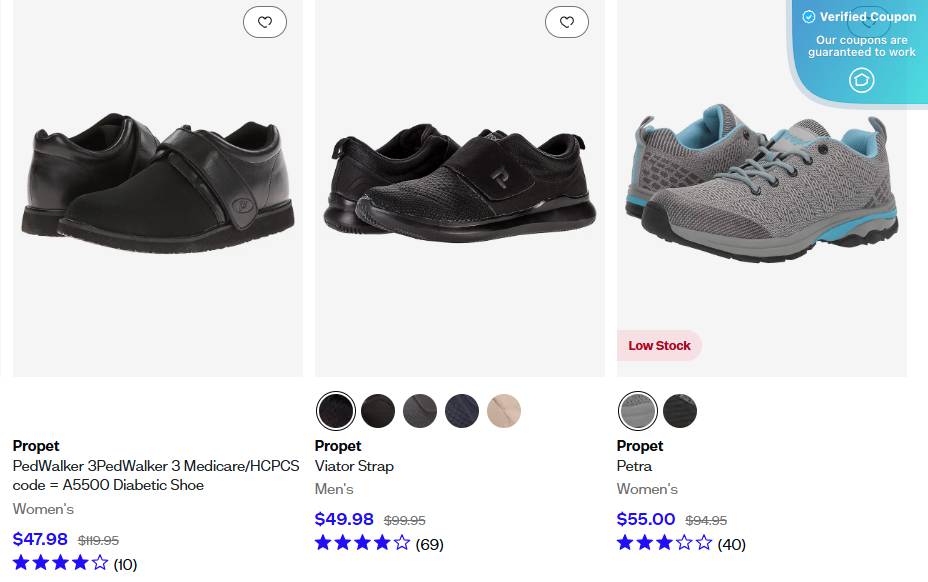This screenshot has height=582, width=928.
Task: Select the navy colorway for Viator Strap
Action: (461, 410)
